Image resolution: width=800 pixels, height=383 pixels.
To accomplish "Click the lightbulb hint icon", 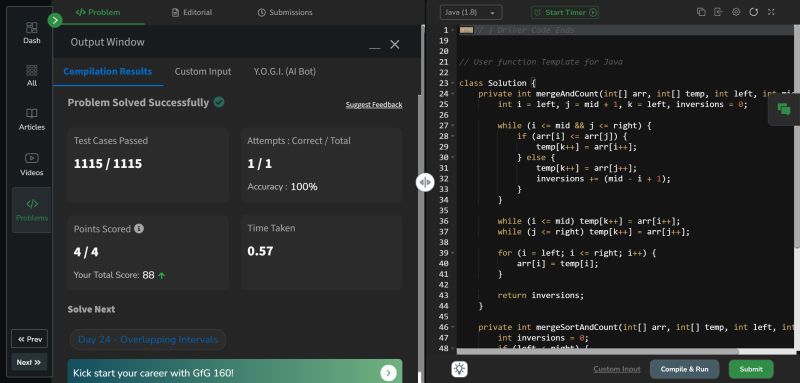I will [x=460, y=369].
